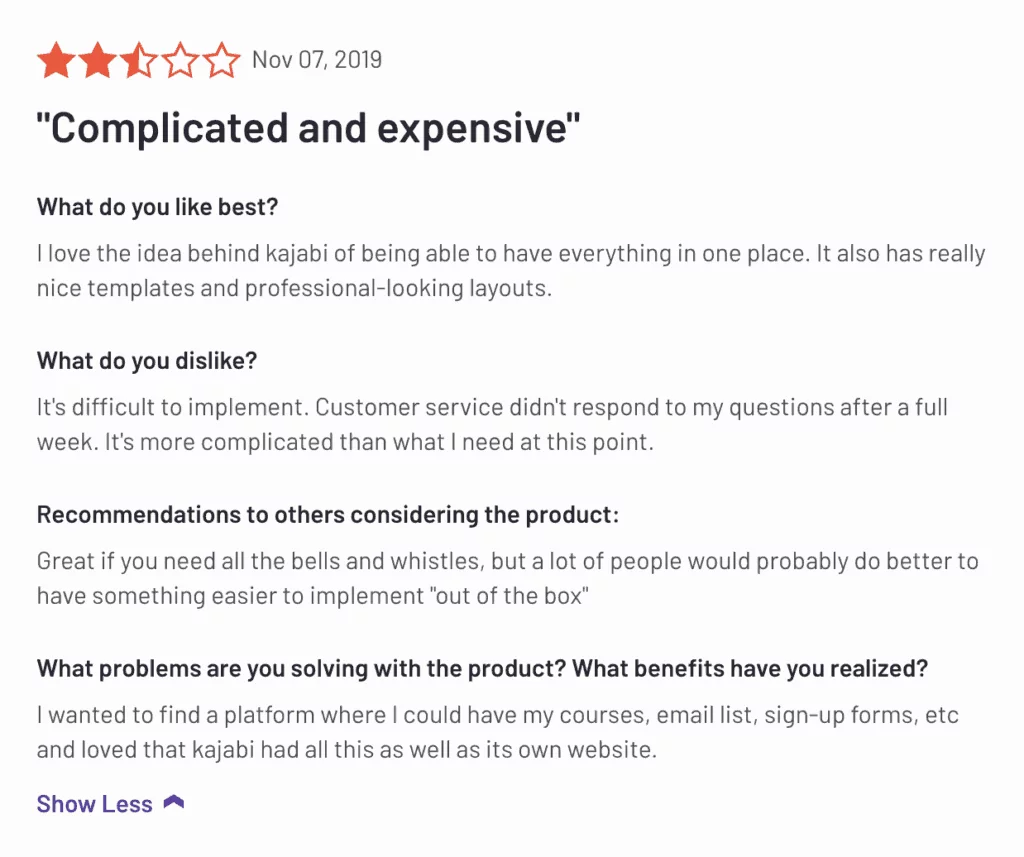The width and height of the screenshot is (1024, 857).
Task: Click the "What do you like best?" heading
Action: [157, 207]
